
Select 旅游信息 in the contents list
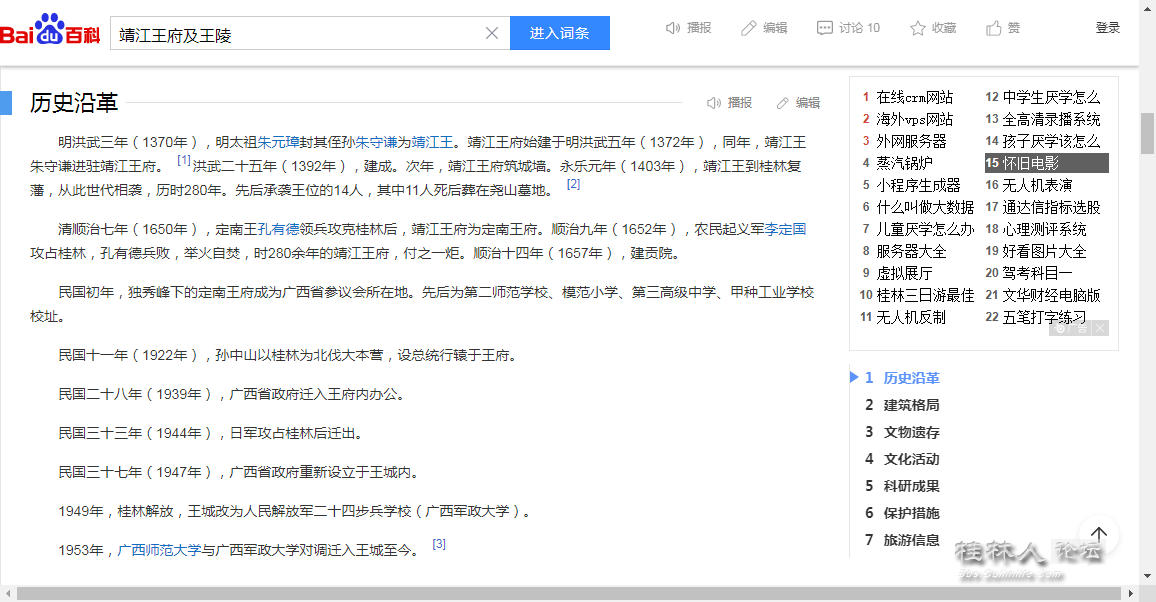tap(911, 540)
